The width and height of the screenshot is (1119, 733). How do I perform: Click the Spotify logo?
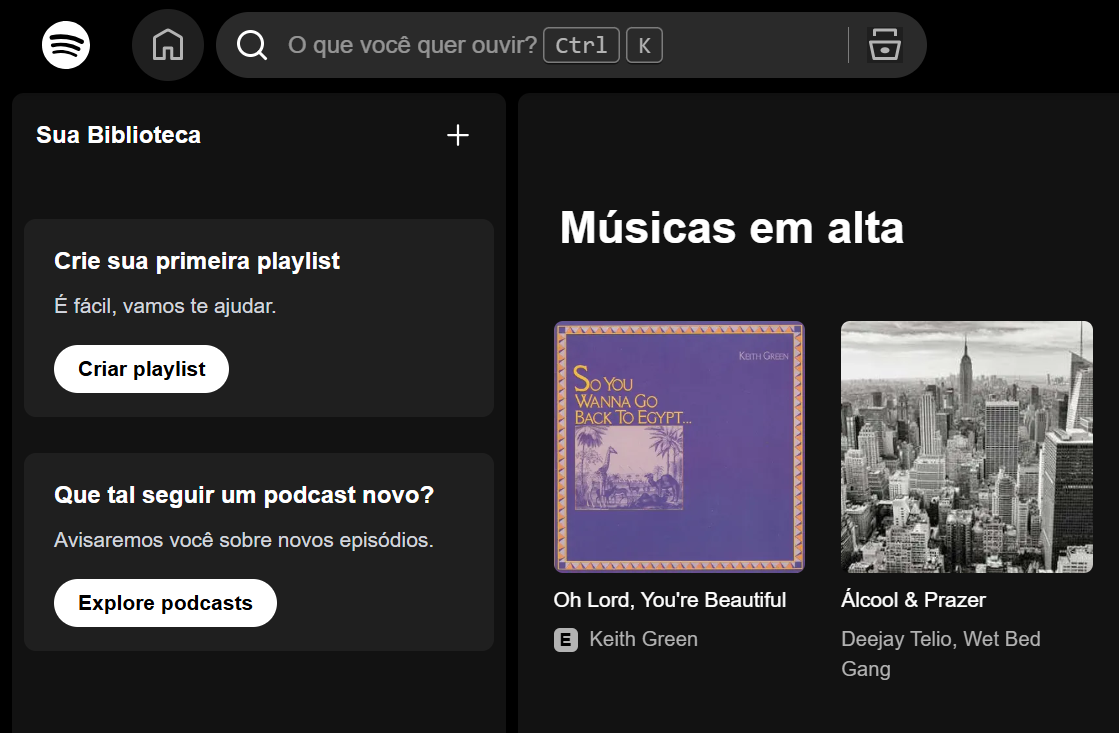coord(66,45)
